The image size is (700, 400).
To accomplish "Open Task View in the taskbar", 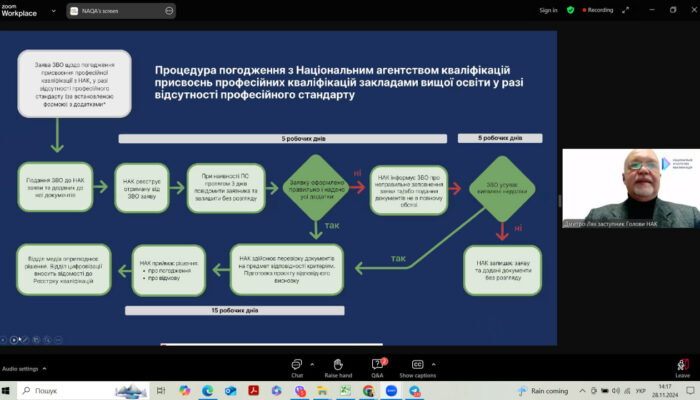I will 158,390.
